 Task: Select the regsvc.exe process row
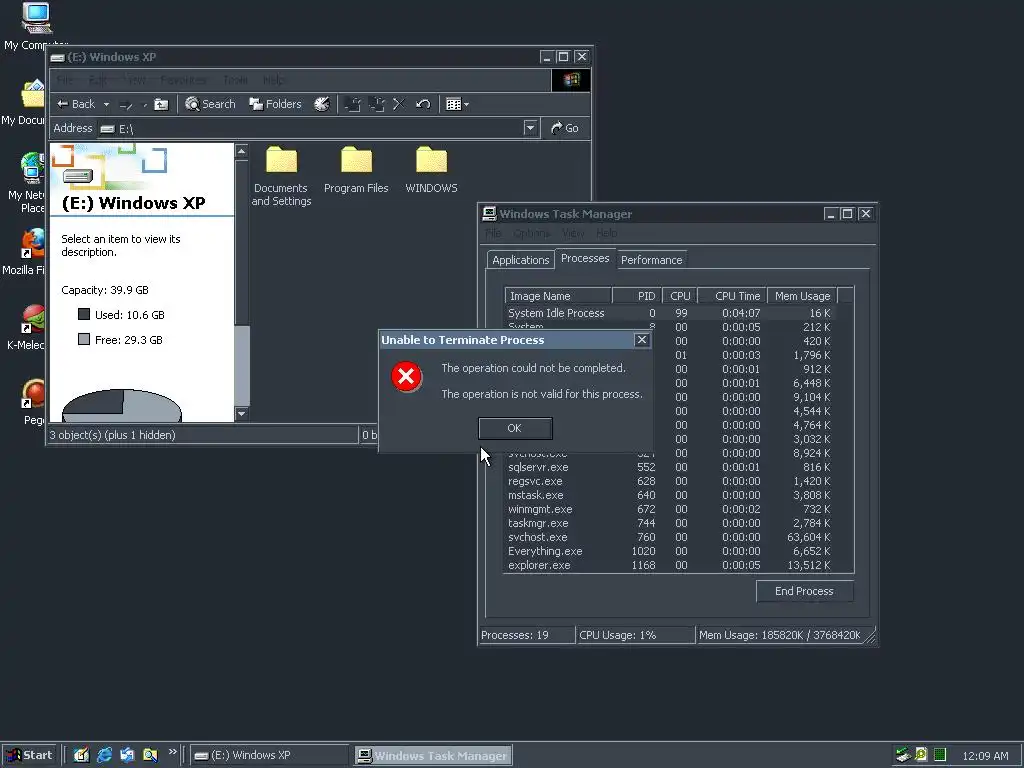pyautogui.click(x=671, y=481)
